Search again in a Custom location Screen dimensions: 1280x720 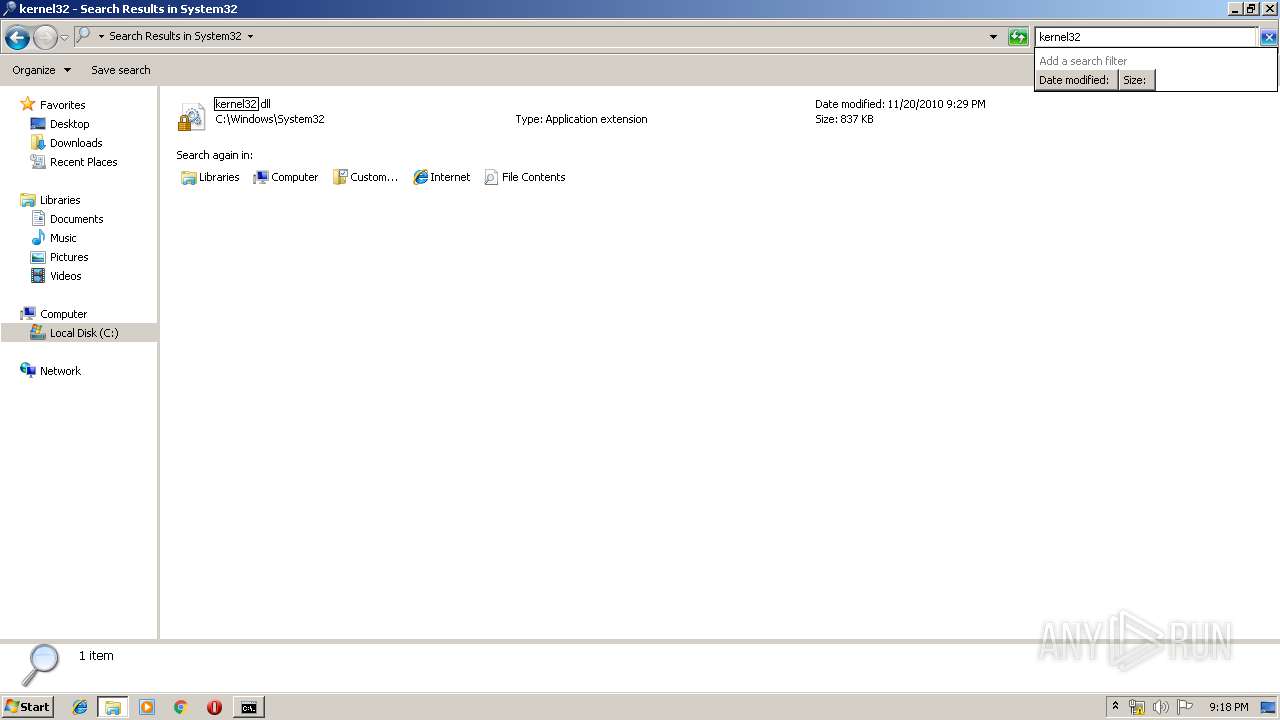[365, 177]
